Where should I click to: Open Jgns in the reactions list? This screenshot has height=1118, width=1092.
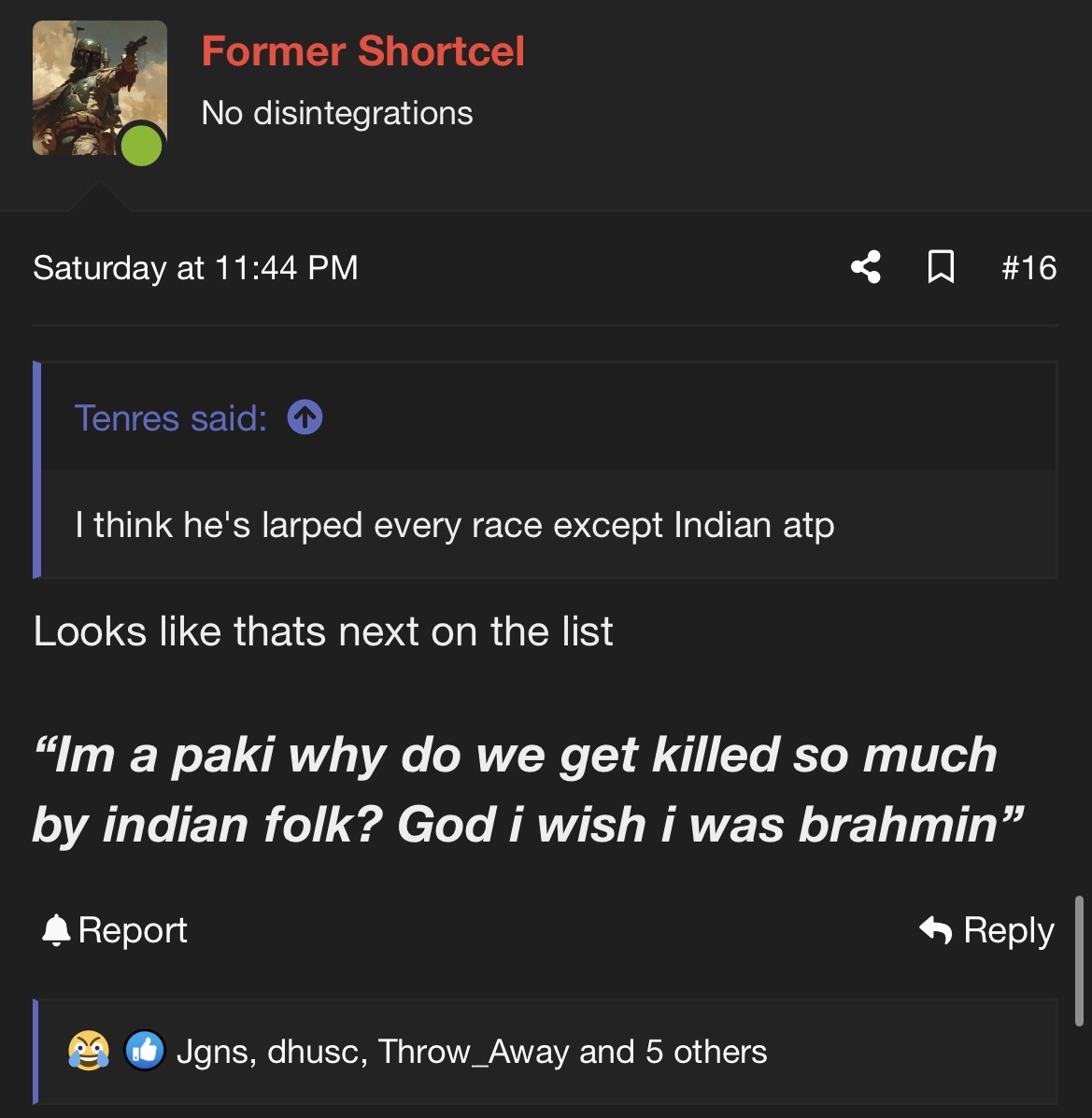pos(215,1052)
